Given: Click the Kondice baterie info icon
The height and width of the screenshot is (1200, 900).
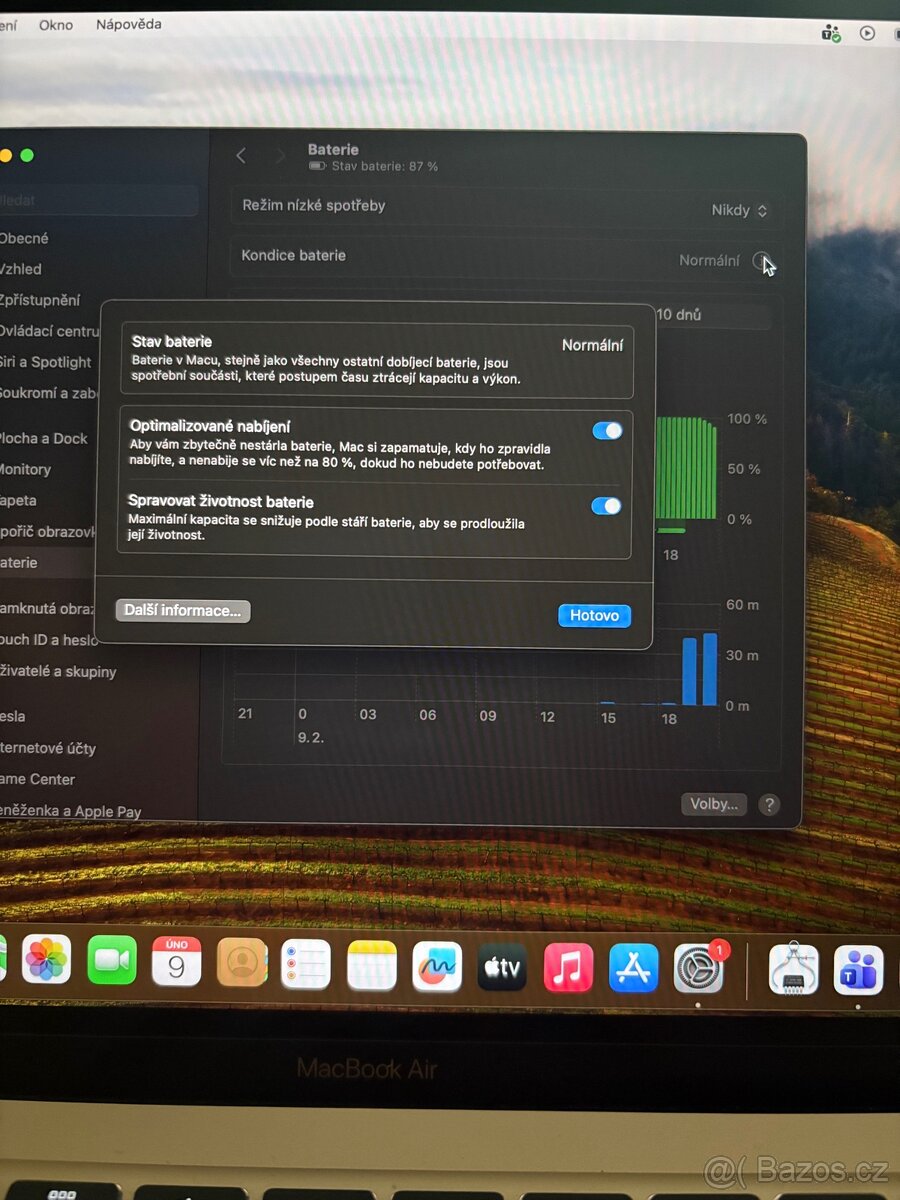Looking at the screenshot, I should click(x=761, y=260).
